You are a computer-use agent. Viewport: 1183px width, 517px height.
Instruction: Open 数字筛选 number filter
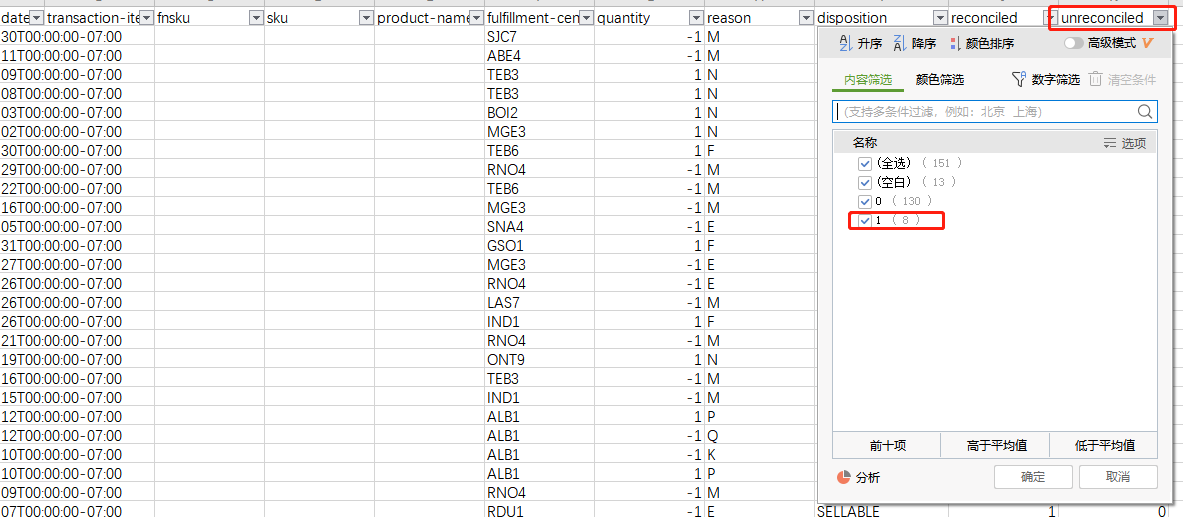click(1046, 79)
